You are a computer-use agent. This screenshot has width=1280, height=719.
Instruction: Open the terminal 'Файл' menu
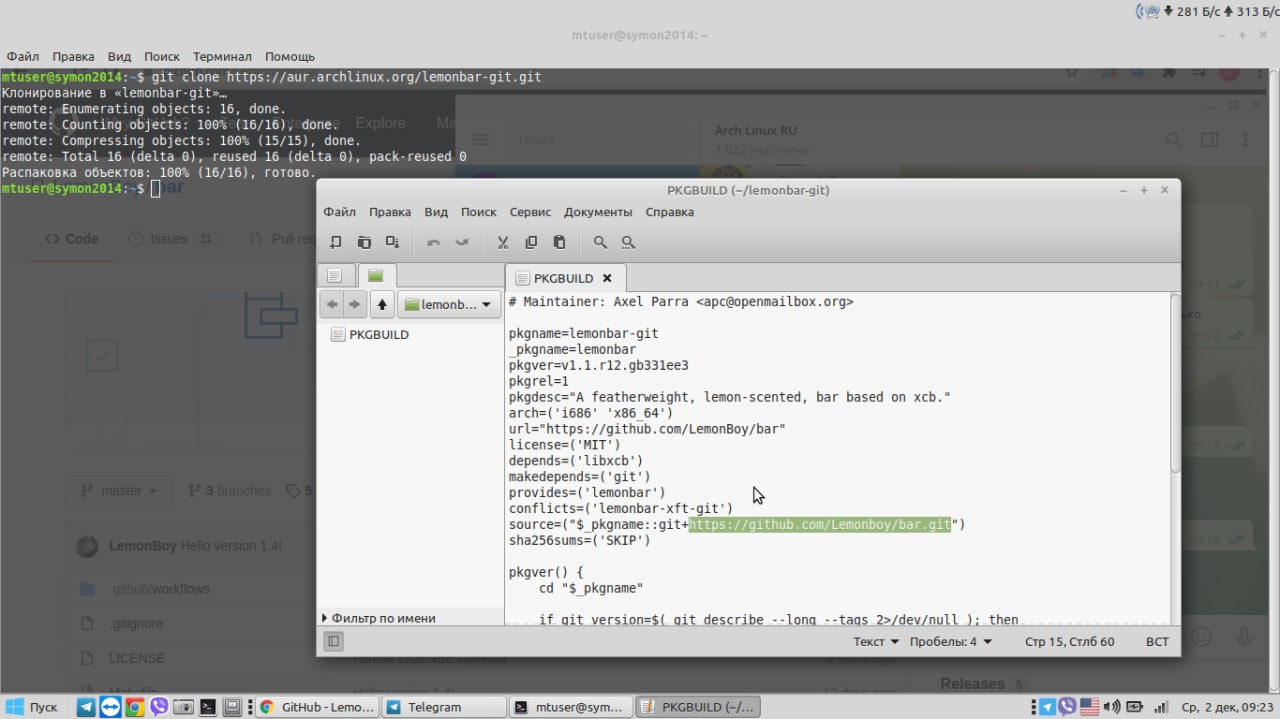click(23, 57)
